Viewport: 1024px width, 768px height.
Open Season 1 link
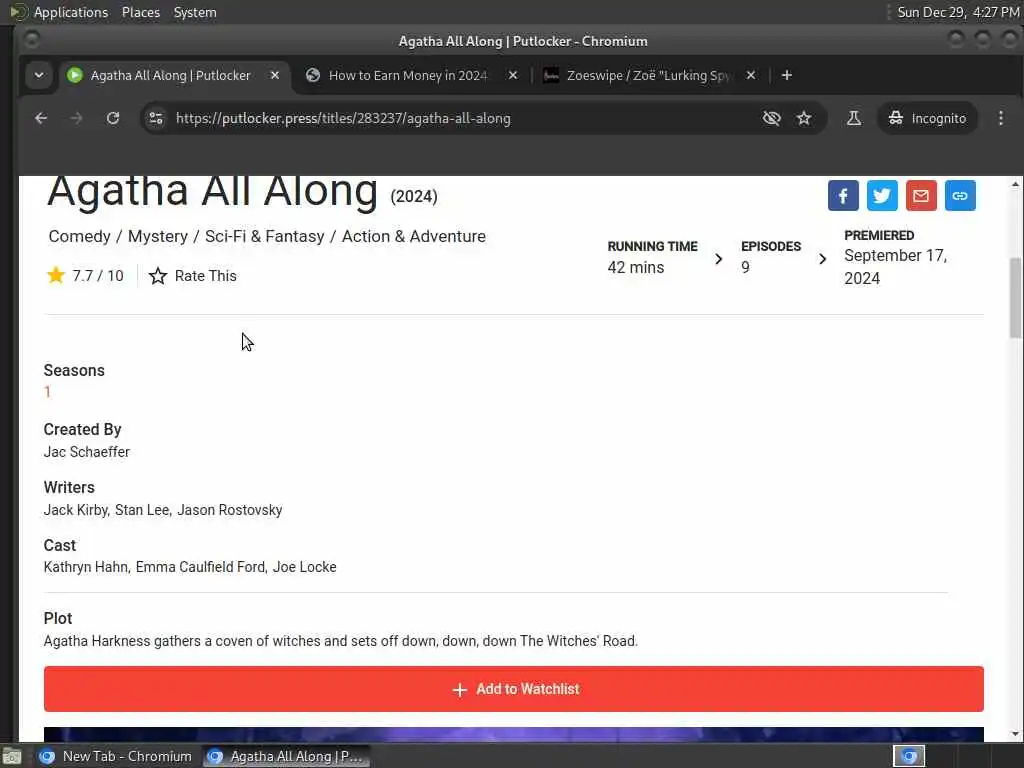point(47,392)
